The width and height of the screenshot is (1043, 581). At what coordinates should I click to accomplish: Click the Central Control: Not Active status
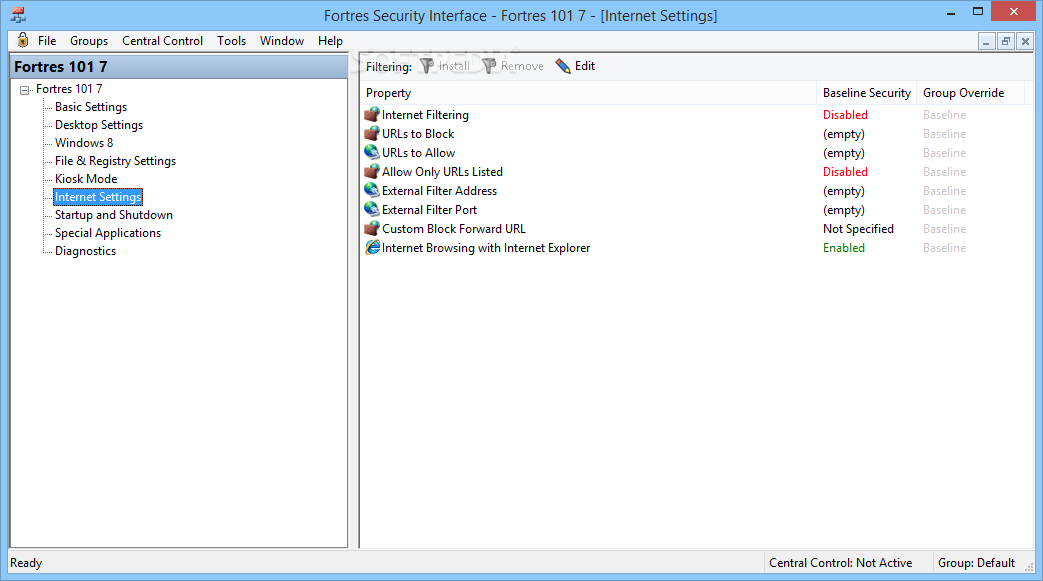tap(840, 562)
